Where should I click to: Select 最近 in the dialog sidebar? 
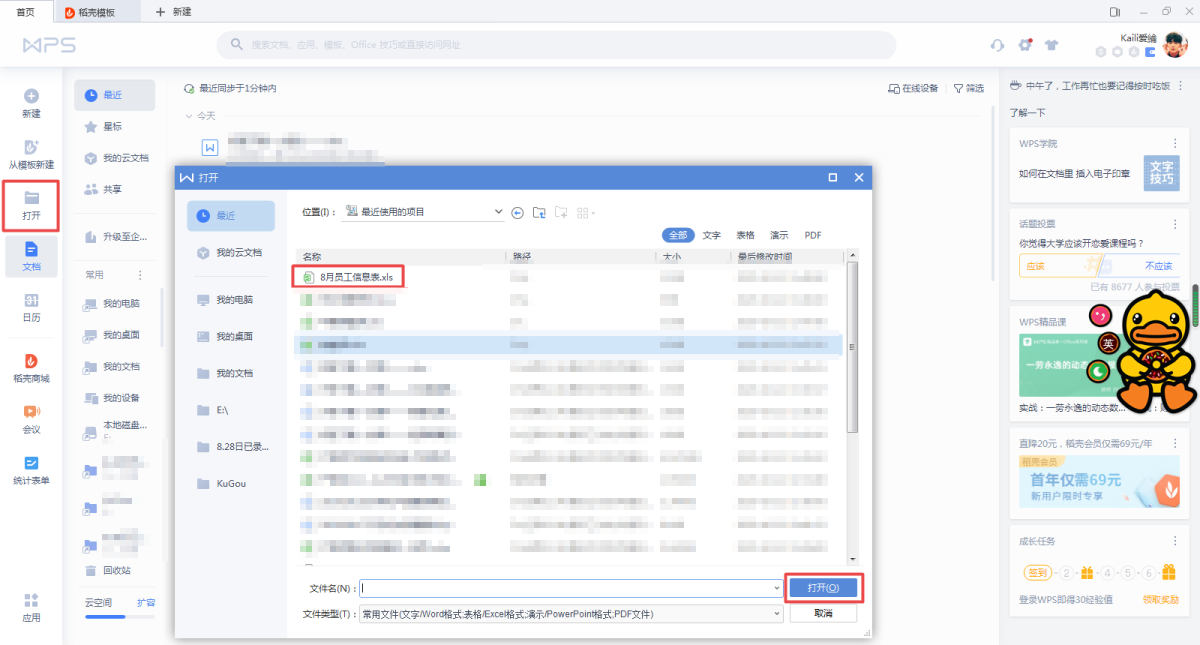coord(231,215)
